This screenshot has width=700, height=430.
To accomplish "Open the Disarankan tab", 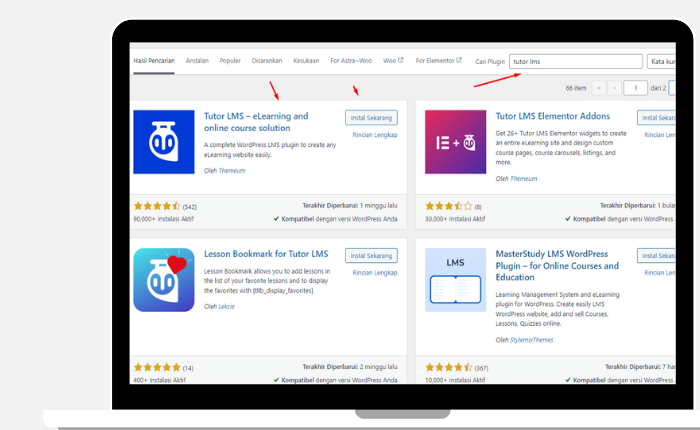I will 267,61.
